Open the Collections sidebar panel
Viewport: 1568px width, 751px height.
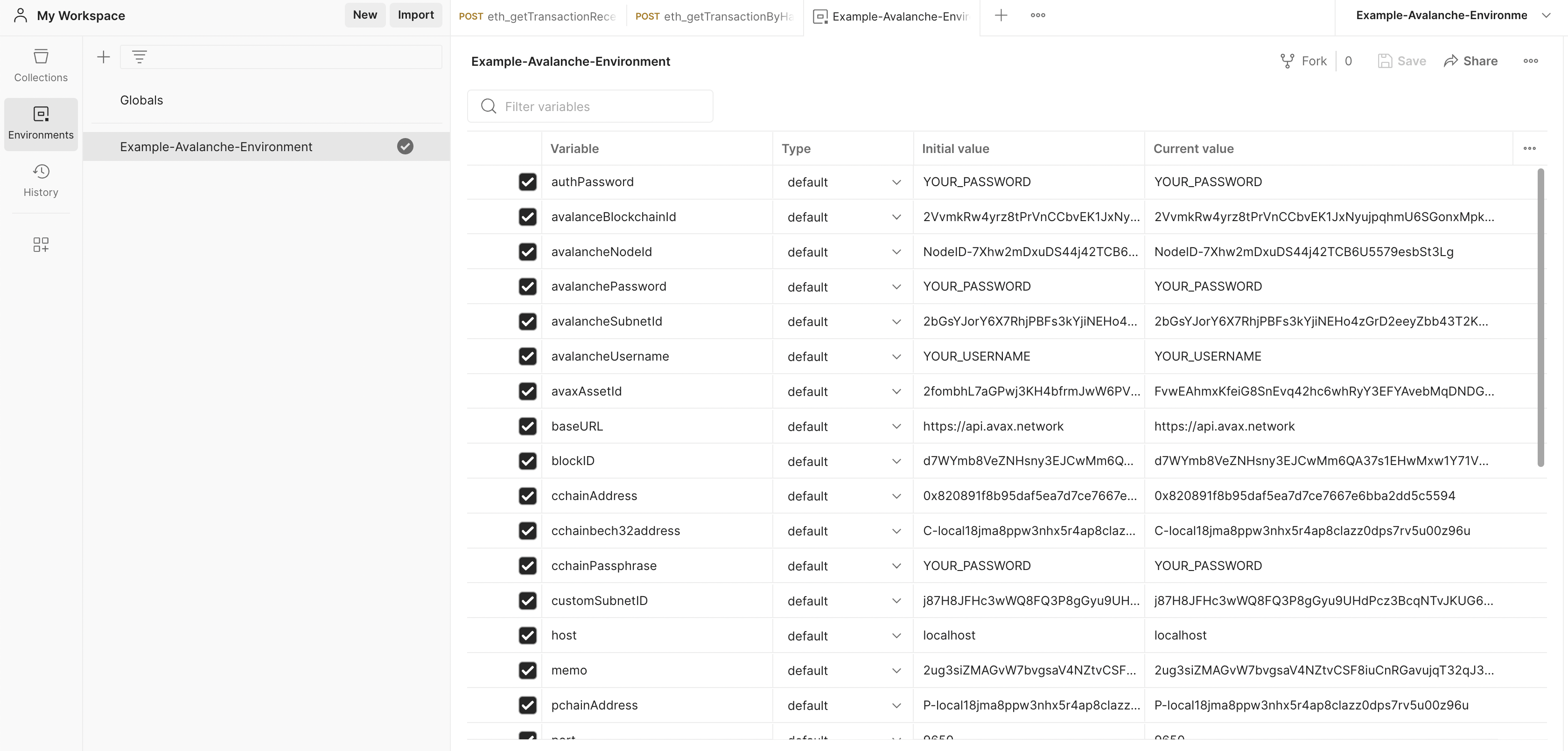tap(41, 65)
